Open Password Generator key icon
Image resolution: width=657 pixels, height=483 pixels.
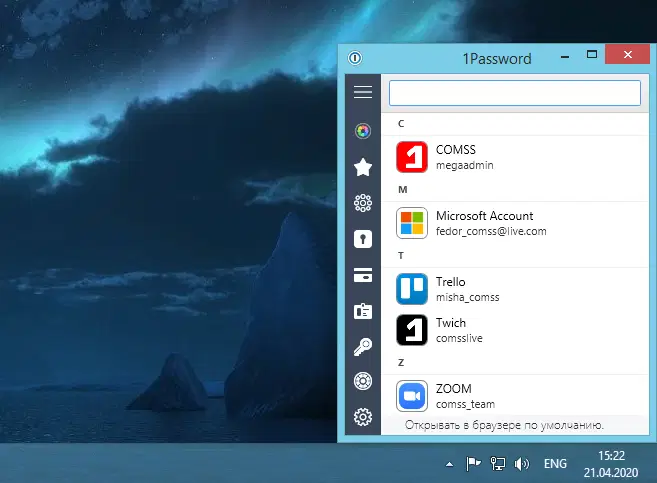click(x=363, y=347)
